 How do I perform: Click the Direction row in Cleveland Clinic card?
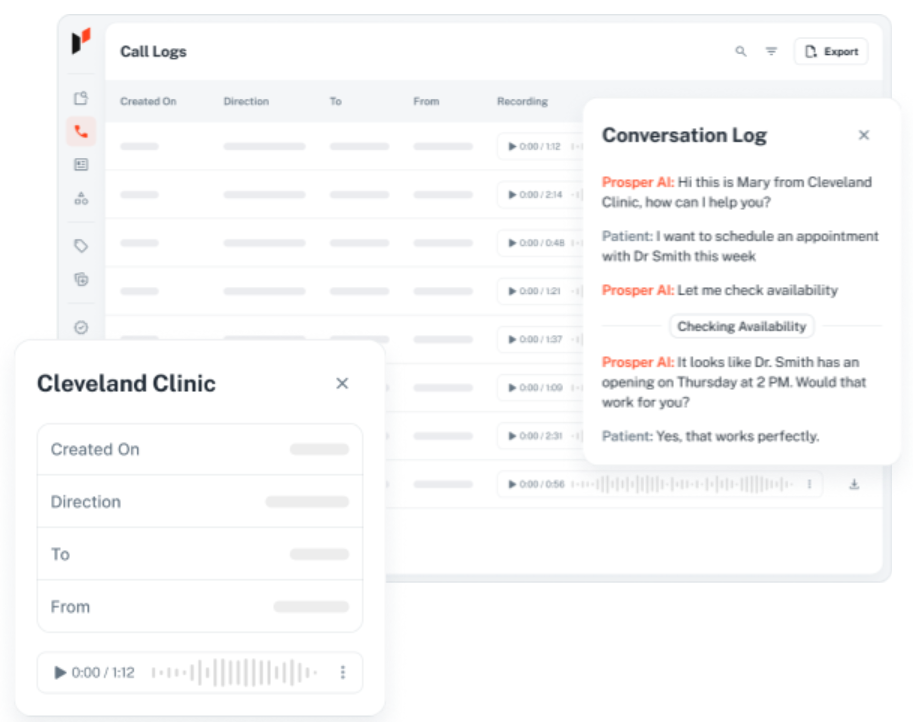coord(200,501)
